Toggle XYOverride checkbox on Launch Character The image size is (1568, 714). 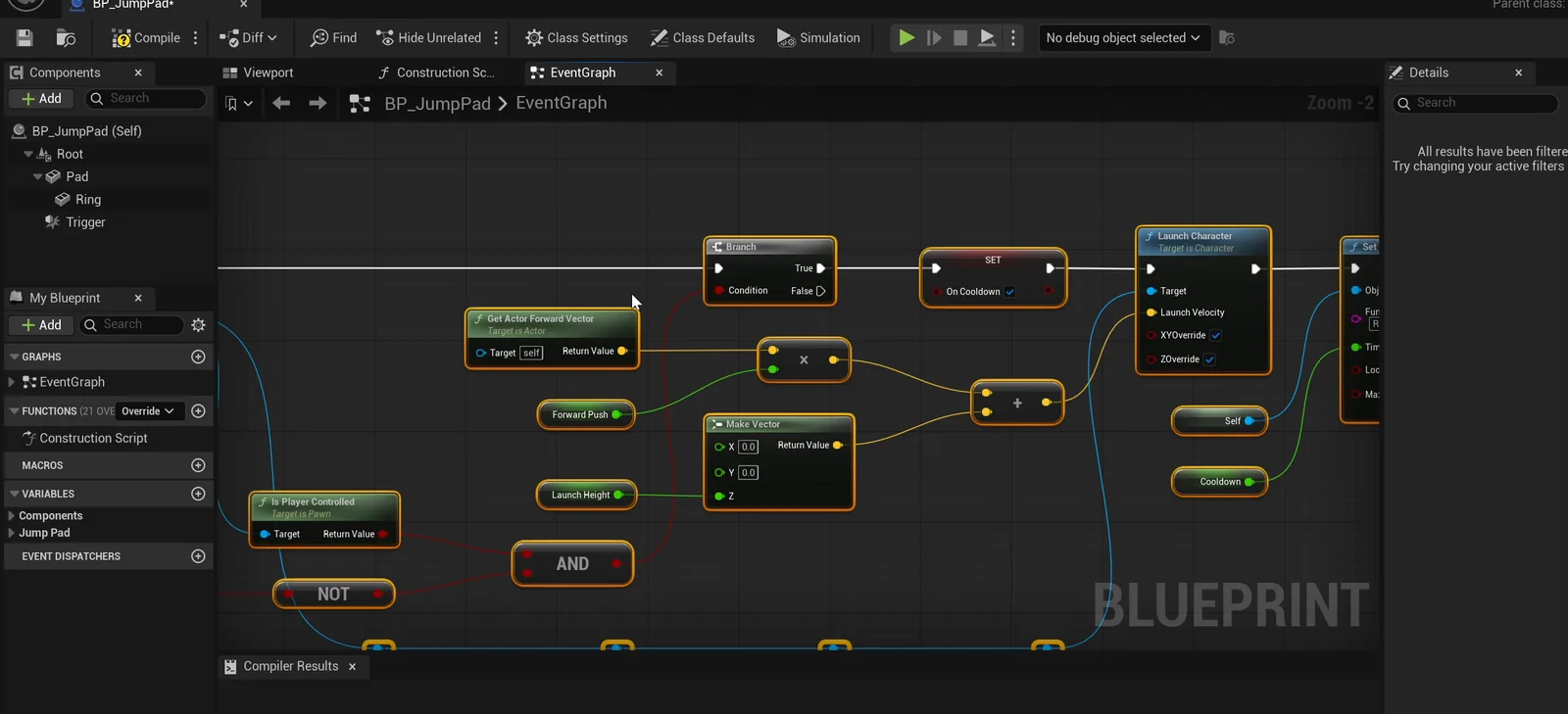pos(1215,335)
